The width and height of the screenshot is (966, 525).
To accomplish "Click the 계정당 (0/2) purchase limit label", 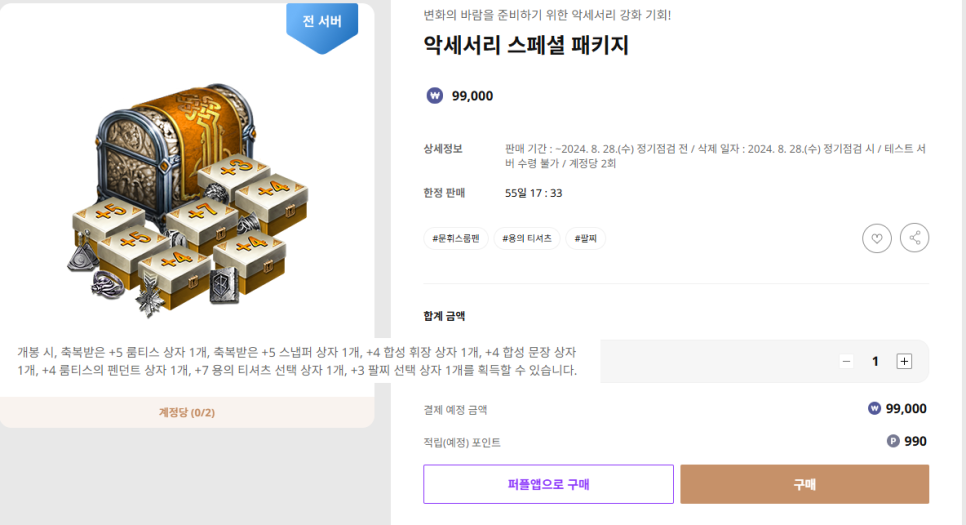I will [187, 412].
